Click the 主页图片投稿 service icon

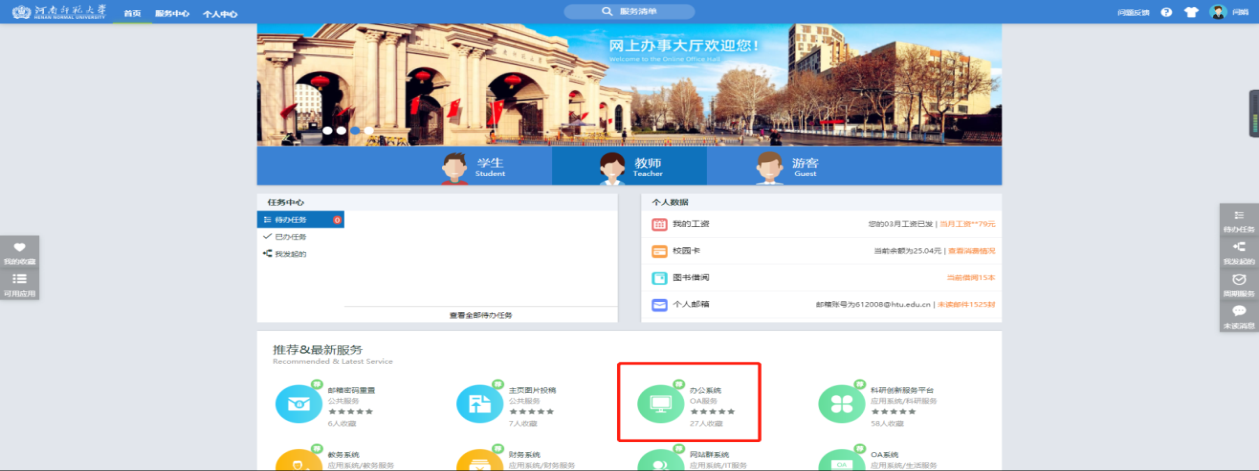point(477,403)
